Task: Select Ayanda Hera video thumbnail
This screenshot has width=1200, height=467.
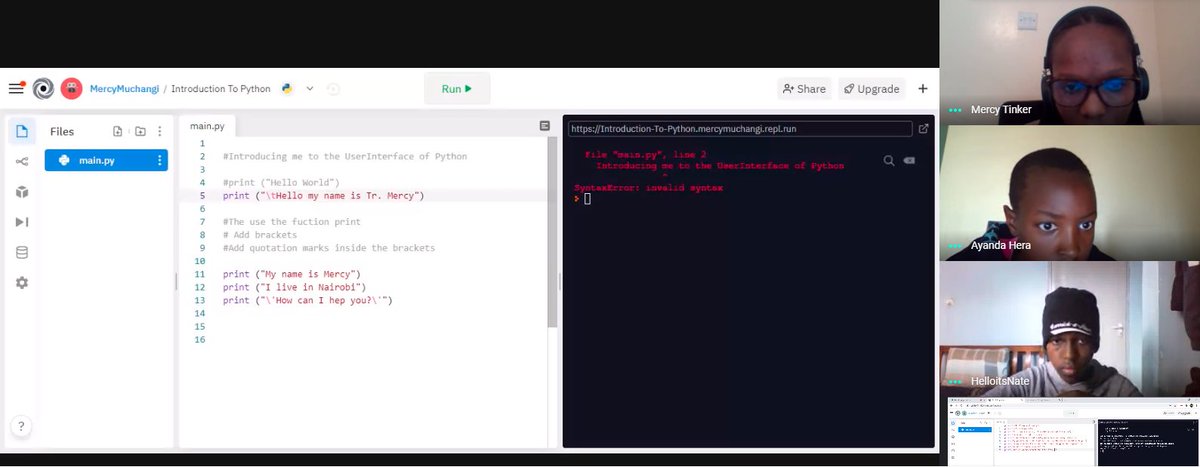Action: (1069, 193)
